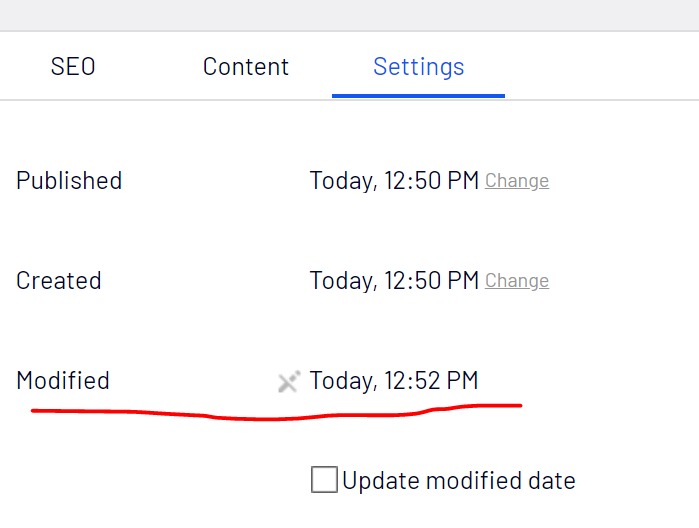Screen dimensions: 699x528
Task: Click the gray header bar above tabs
Action: (x=349, y=15)
